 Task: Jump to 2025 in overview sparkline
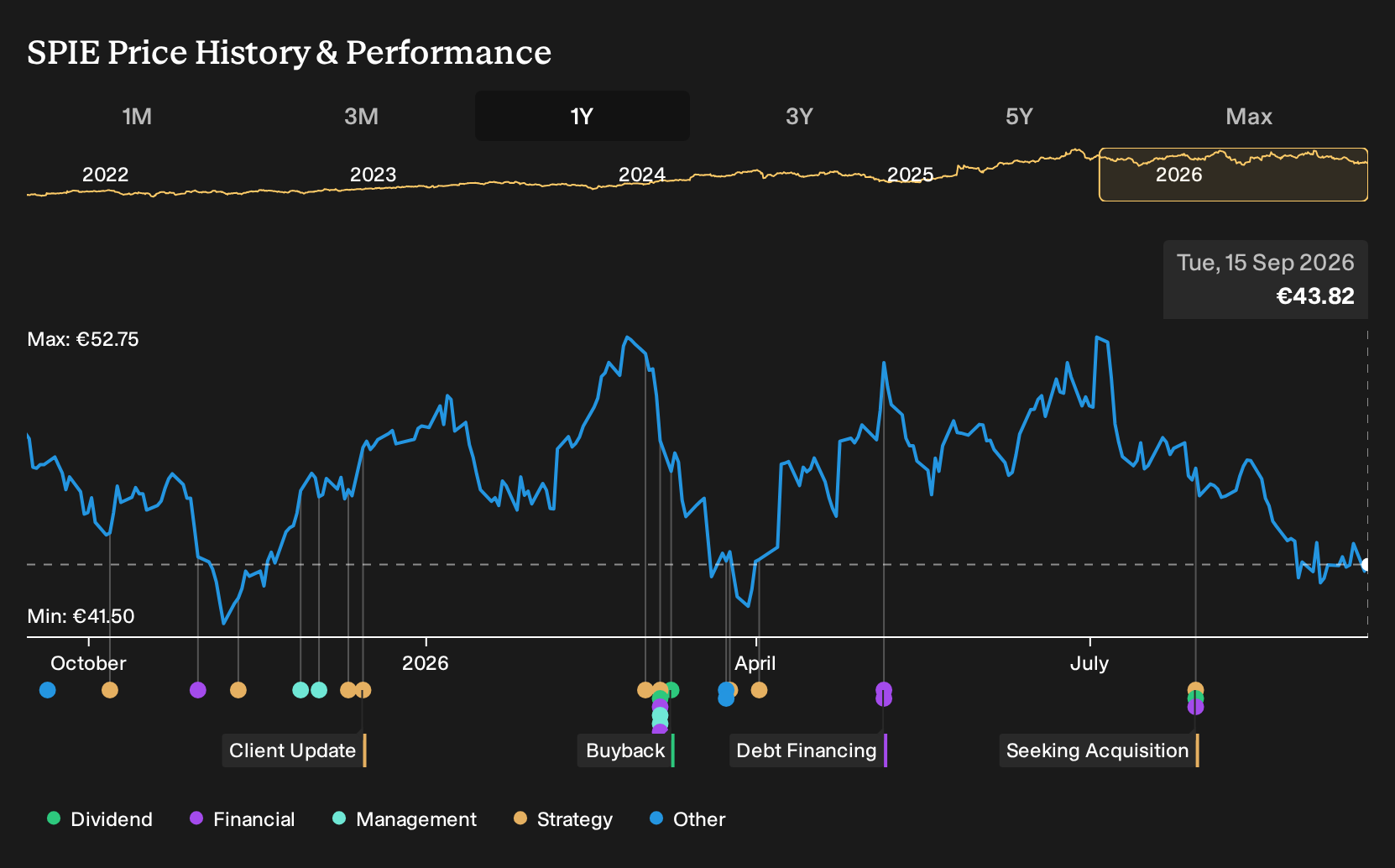tap(911, 175)
